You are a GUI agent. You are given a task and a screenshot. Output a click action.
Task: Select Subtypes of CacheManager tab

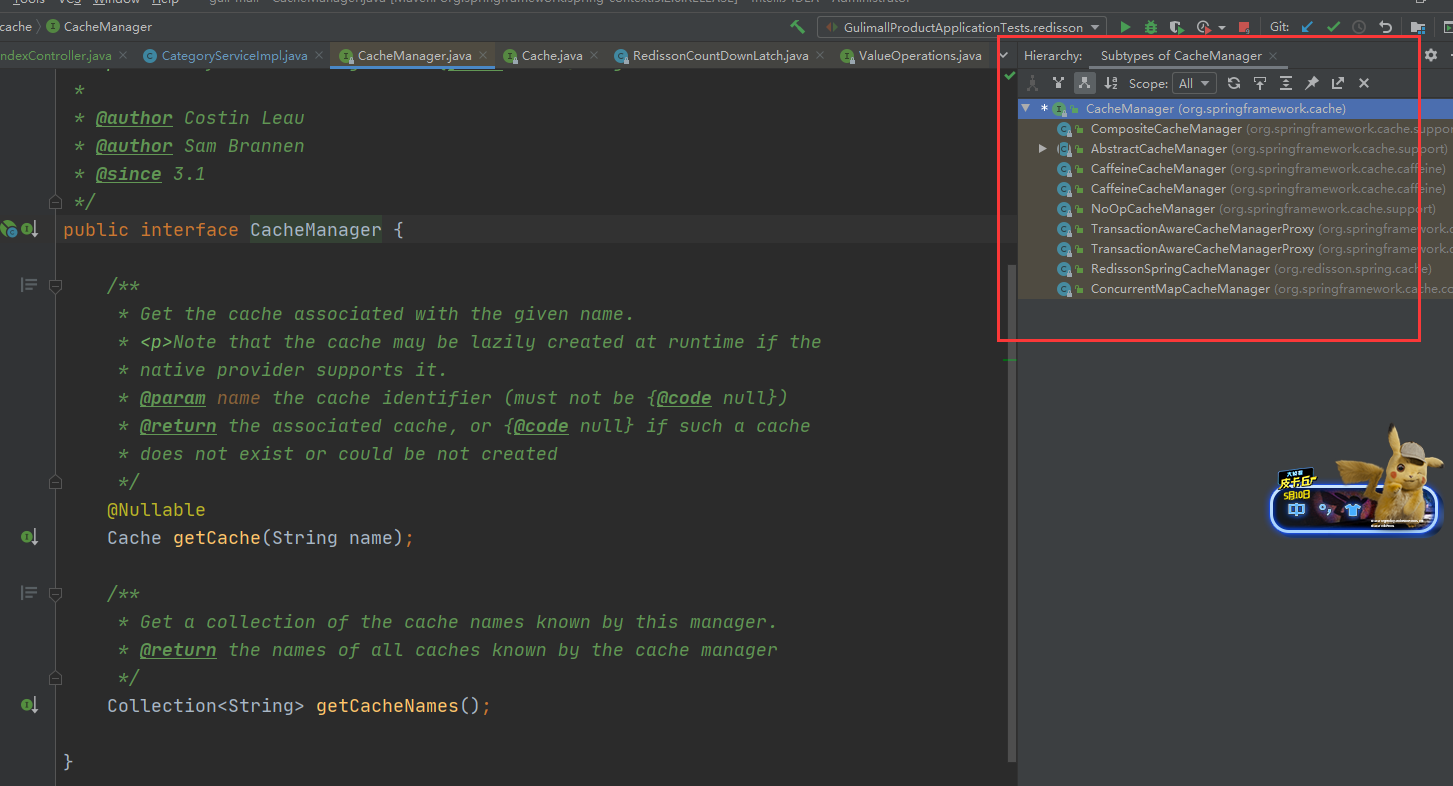(1181, 55)
